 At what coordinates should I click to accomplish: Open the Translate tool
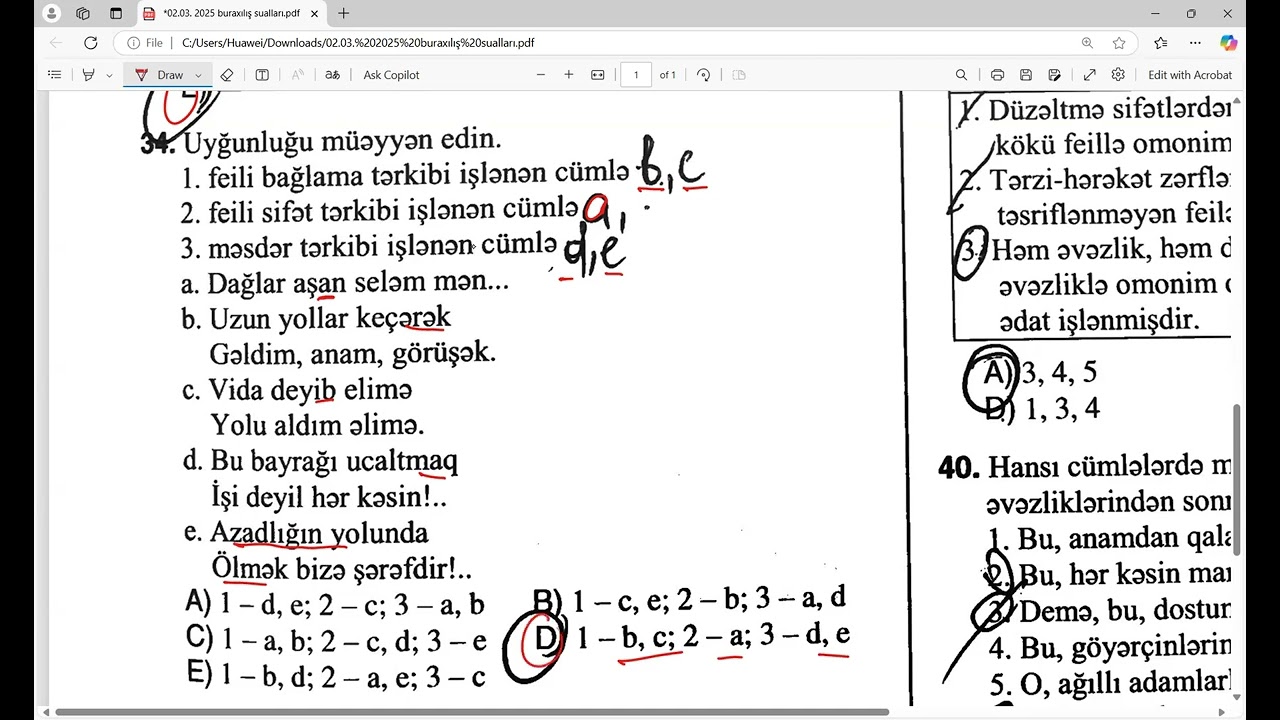tap(333, 75)
